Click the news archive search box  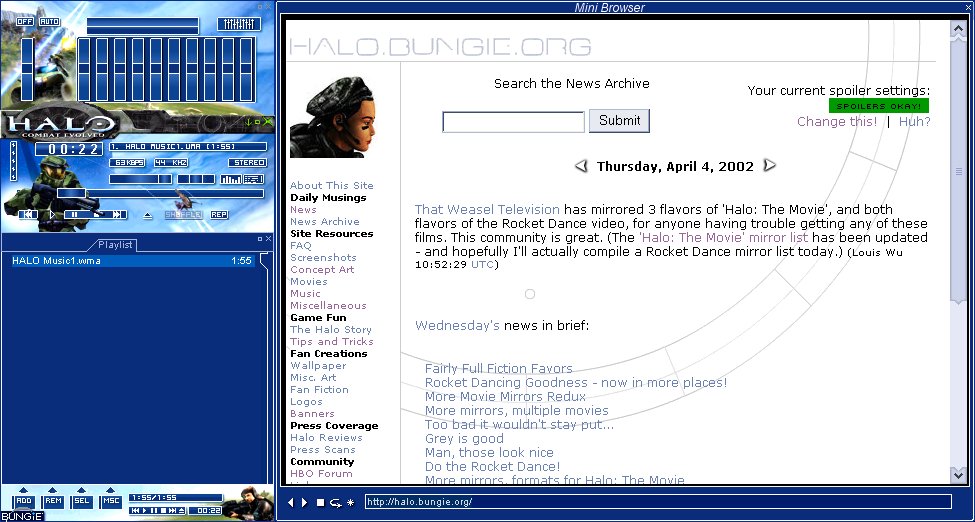(513, 122)
